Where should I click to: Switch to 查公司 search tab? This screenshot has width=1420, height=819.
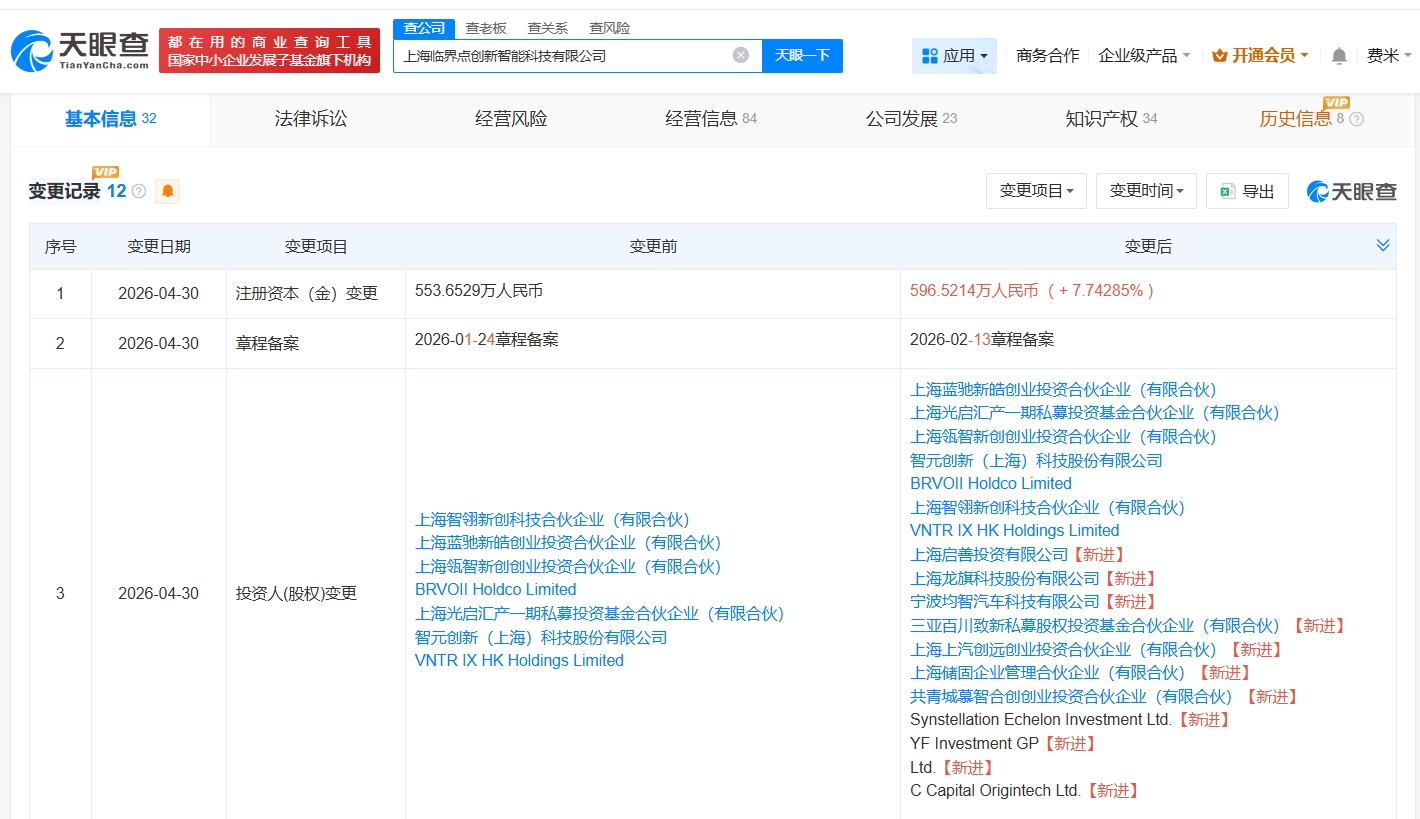pyautogui.click(x=424, y=28)
